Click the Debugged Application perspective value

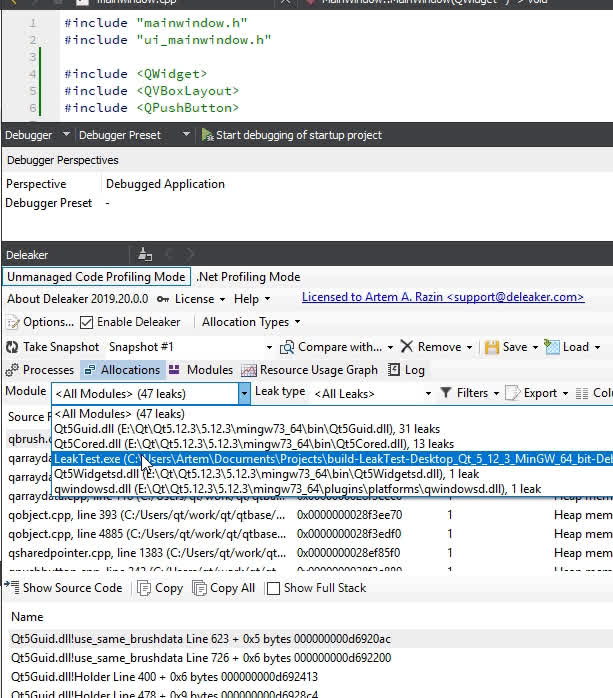click(165, 184)
